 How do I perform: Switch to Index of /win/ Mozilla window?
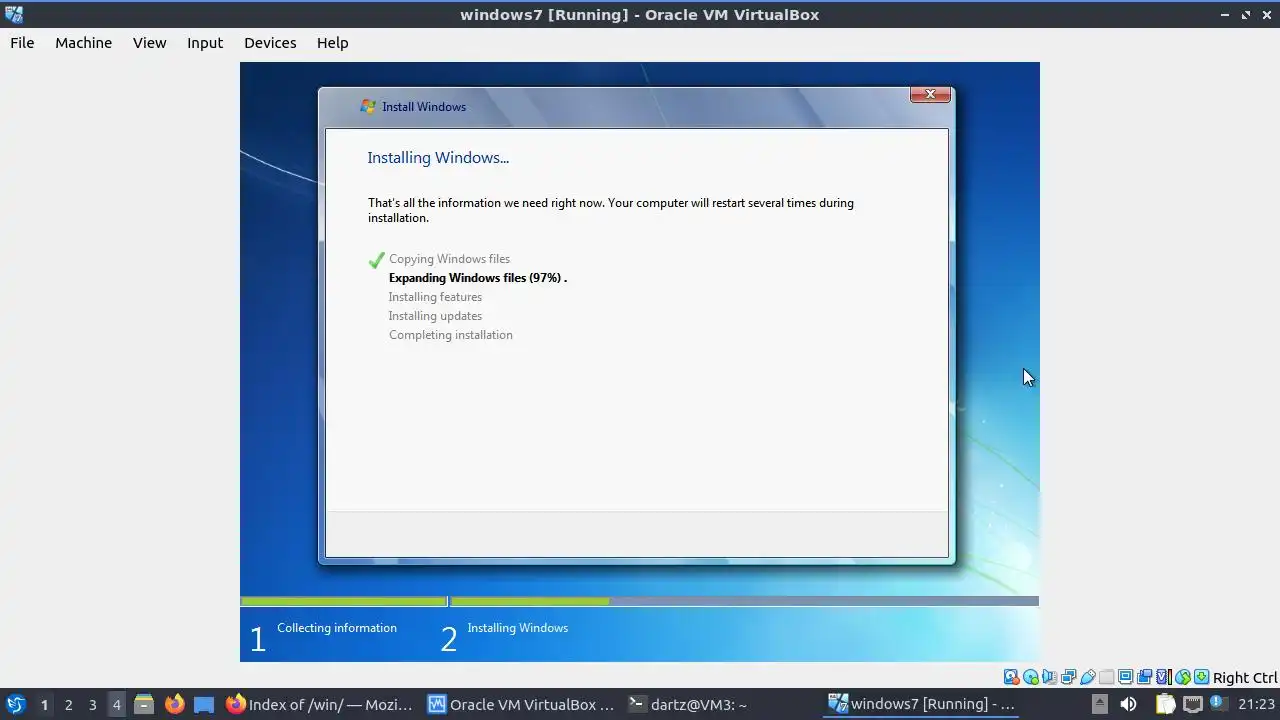point(319,704)
